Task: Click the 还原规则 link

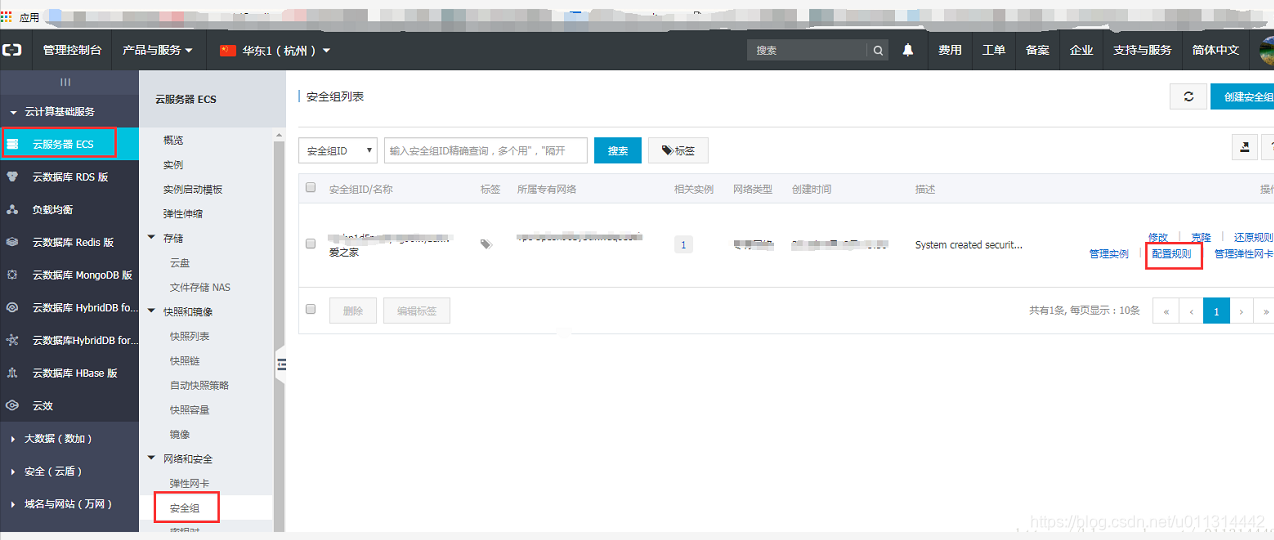Action: [x=1253, y=237]
